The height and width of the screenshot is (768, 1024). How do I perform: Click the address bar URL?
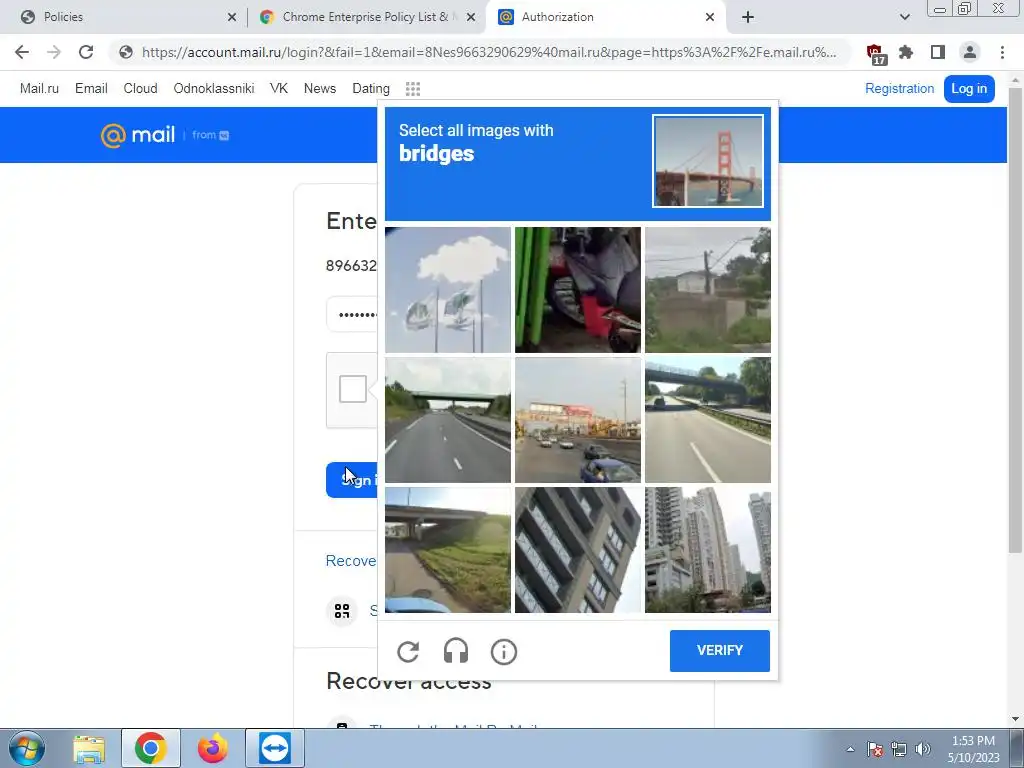pyautogui.click(x=488, y=52)
